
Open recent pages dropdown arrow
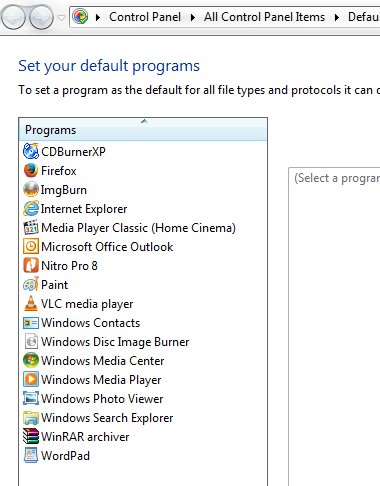pos(61,17)
